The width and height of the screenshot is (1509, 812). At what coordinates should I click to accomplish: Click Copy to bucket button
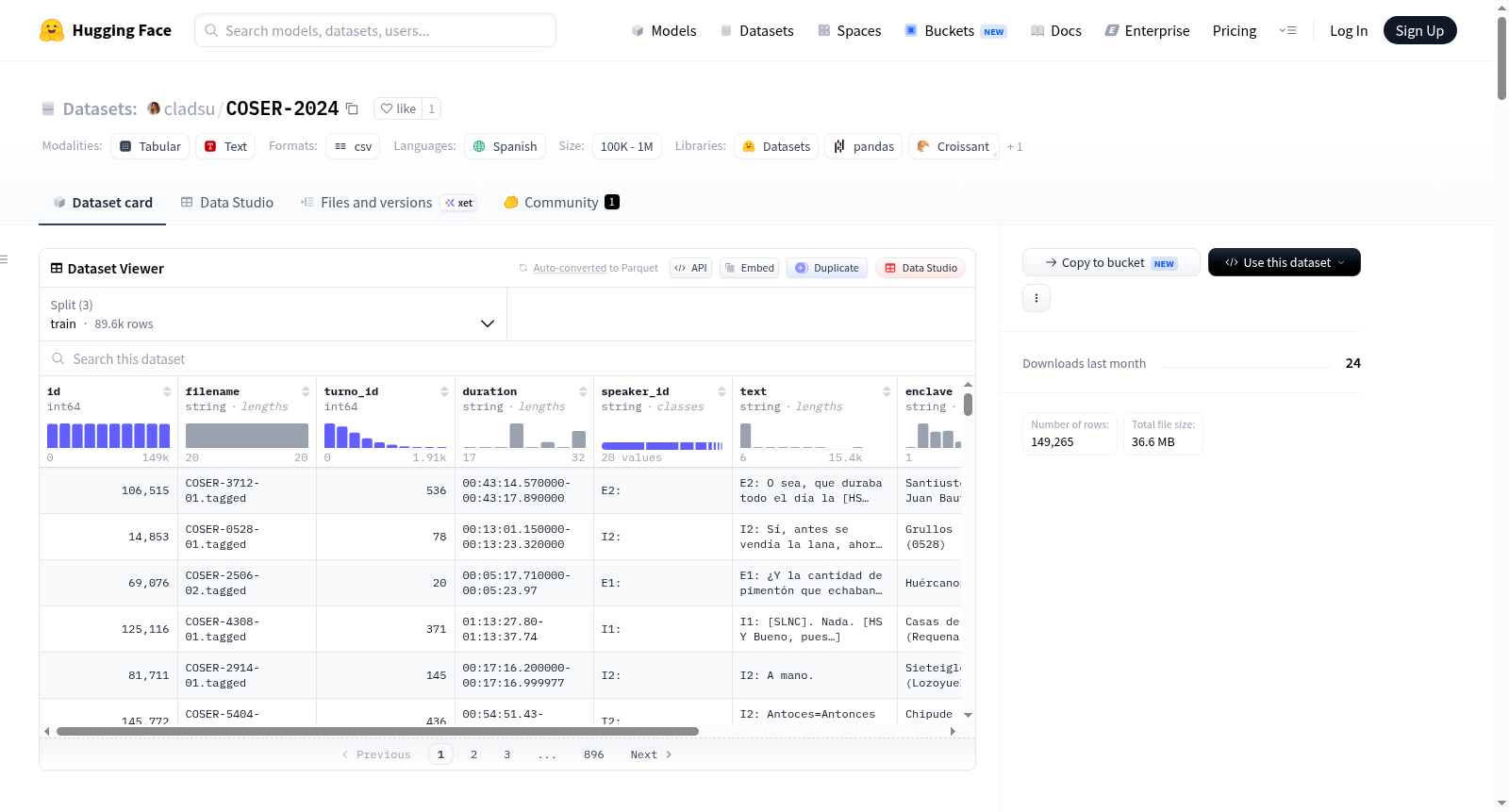(x=1111, y=262)
